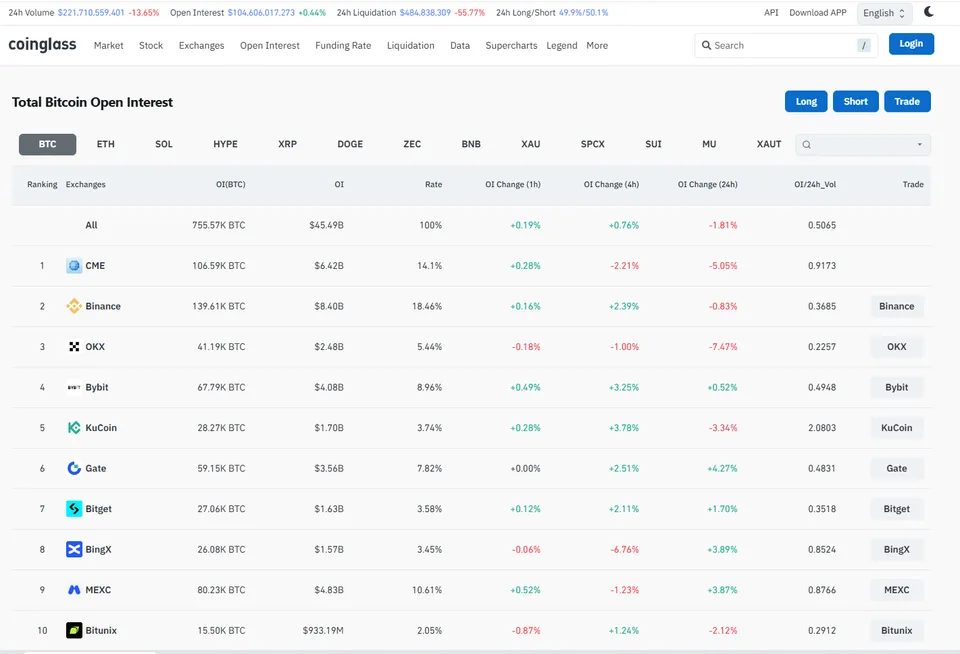Click the 24h Liquidation value $484,838,309
The image size is (960, 654).
pyautogui.click(x=425, y=12)
